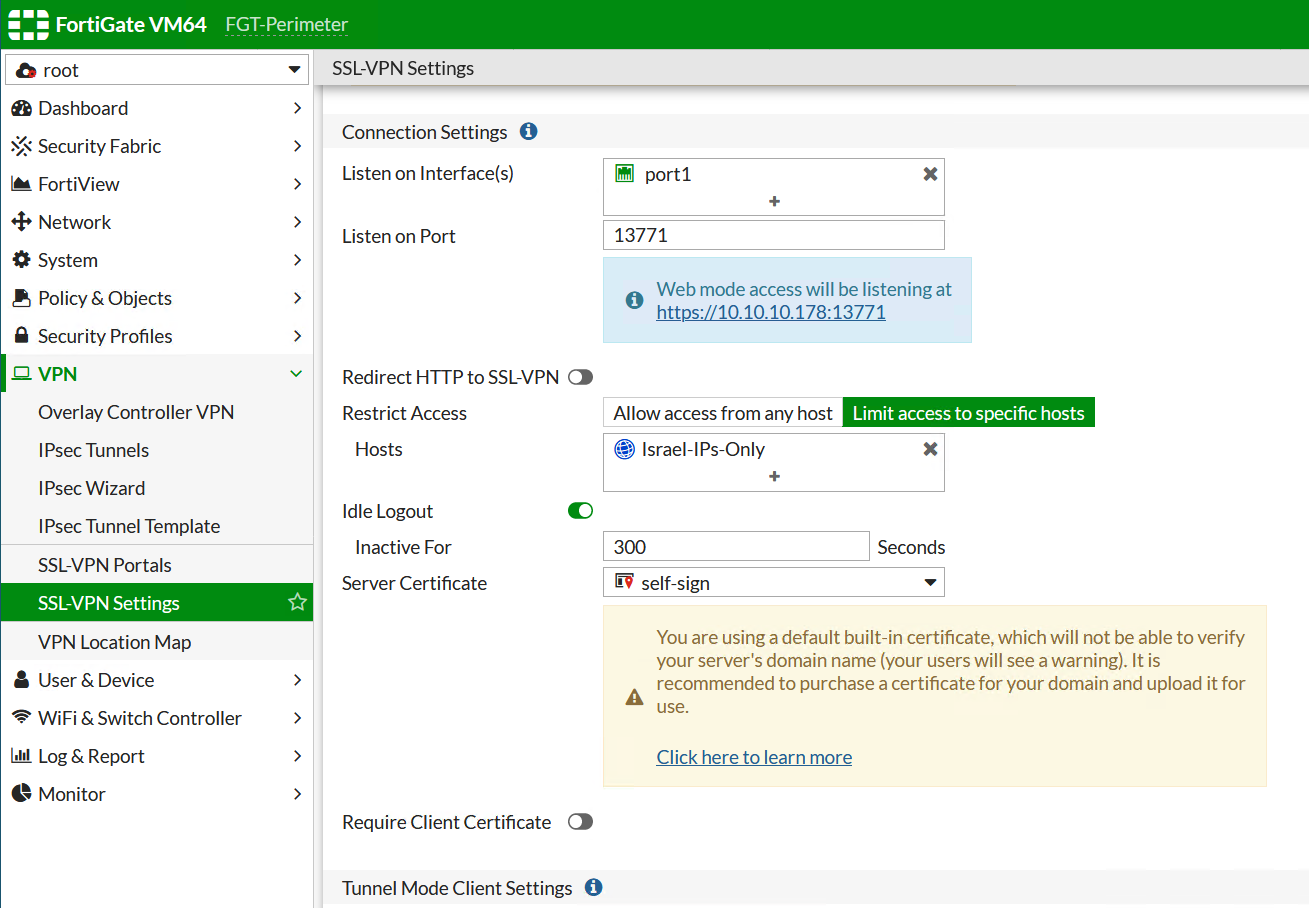
Task: Add another host with plus sign
Action: coord(774,476)
